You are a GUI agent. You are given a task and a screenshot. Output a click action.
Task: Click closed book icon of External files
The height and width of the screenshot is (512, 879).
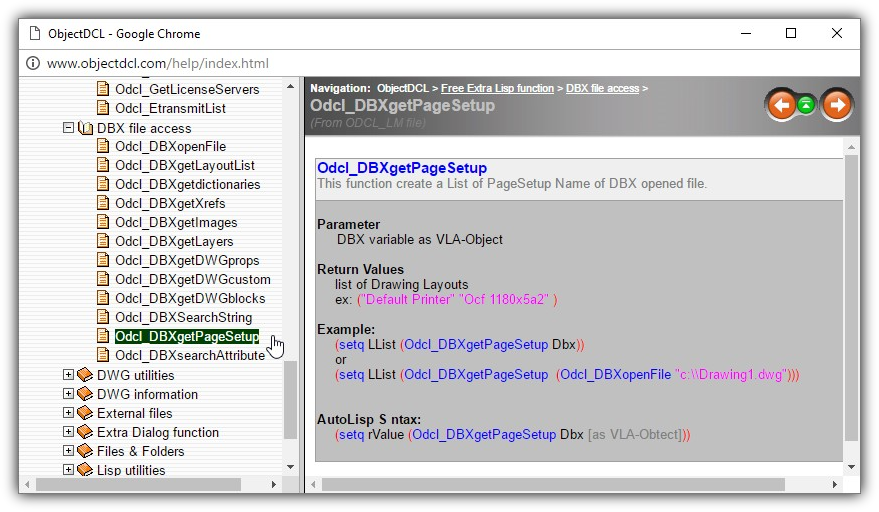coord(85,413)
